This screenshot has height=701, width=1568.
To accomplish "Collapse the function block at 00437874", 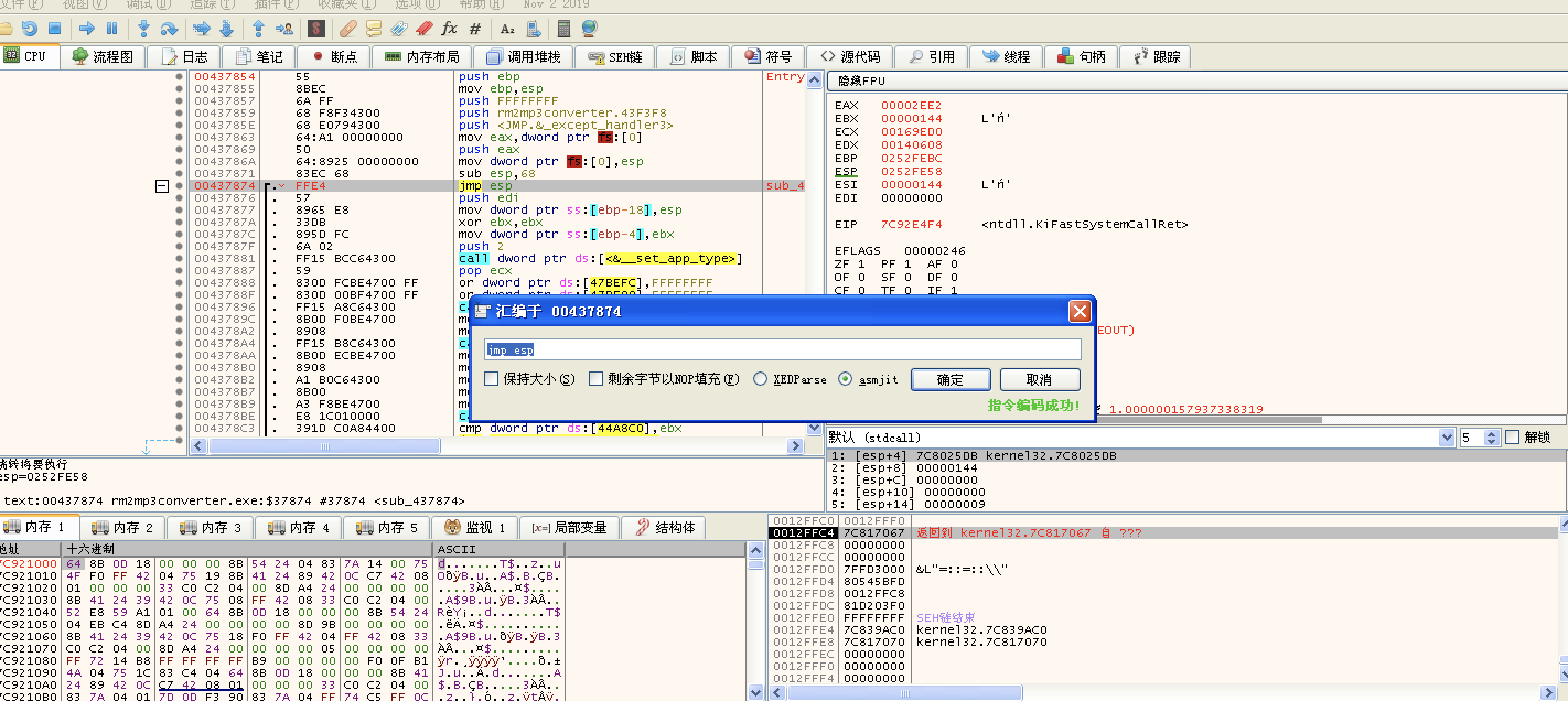I will tap(162, 186).
